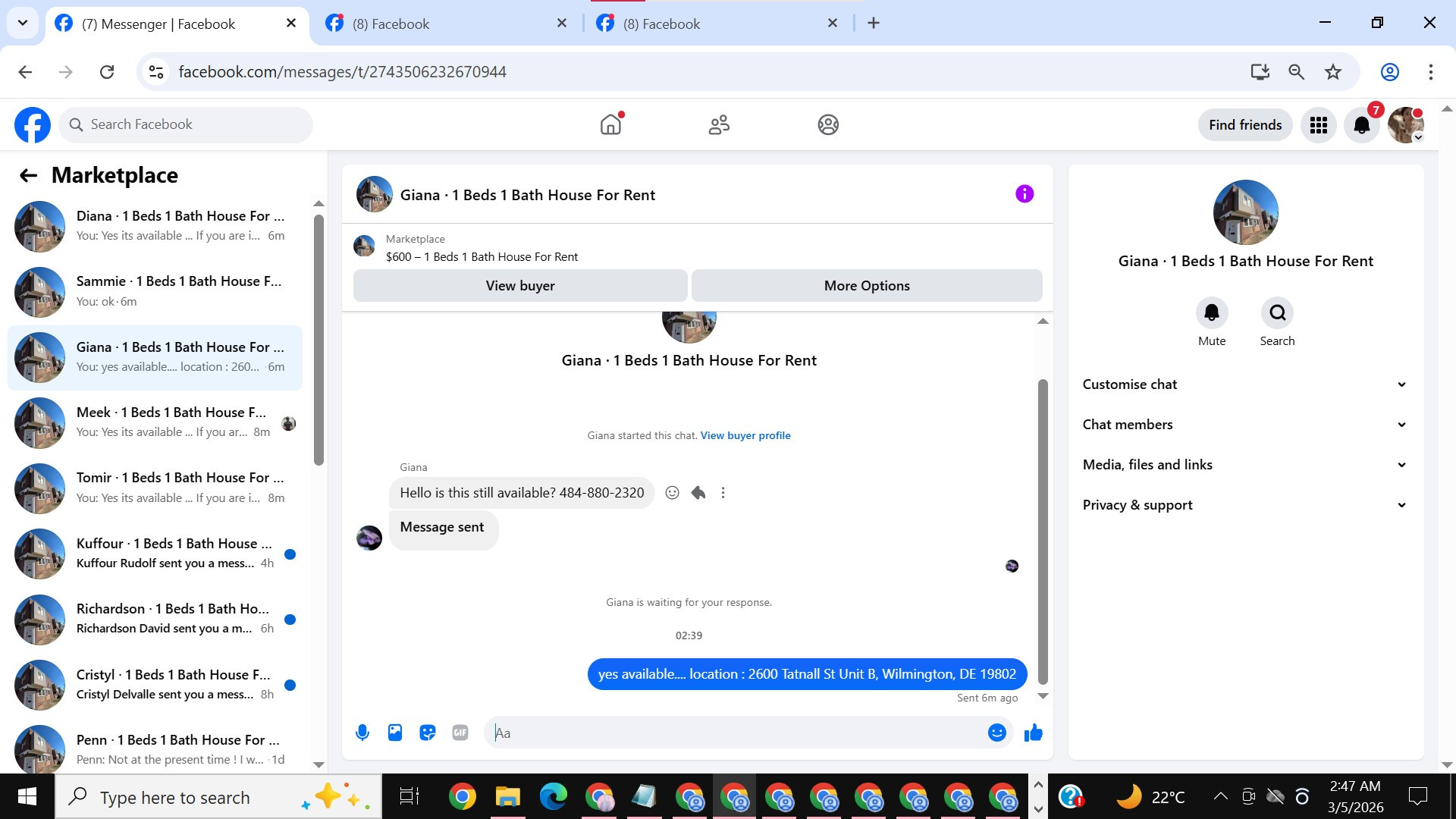Viewport: 1456px width, 819px height.
Task: Record a voice clip with microphone
Action: pos(362,733)
